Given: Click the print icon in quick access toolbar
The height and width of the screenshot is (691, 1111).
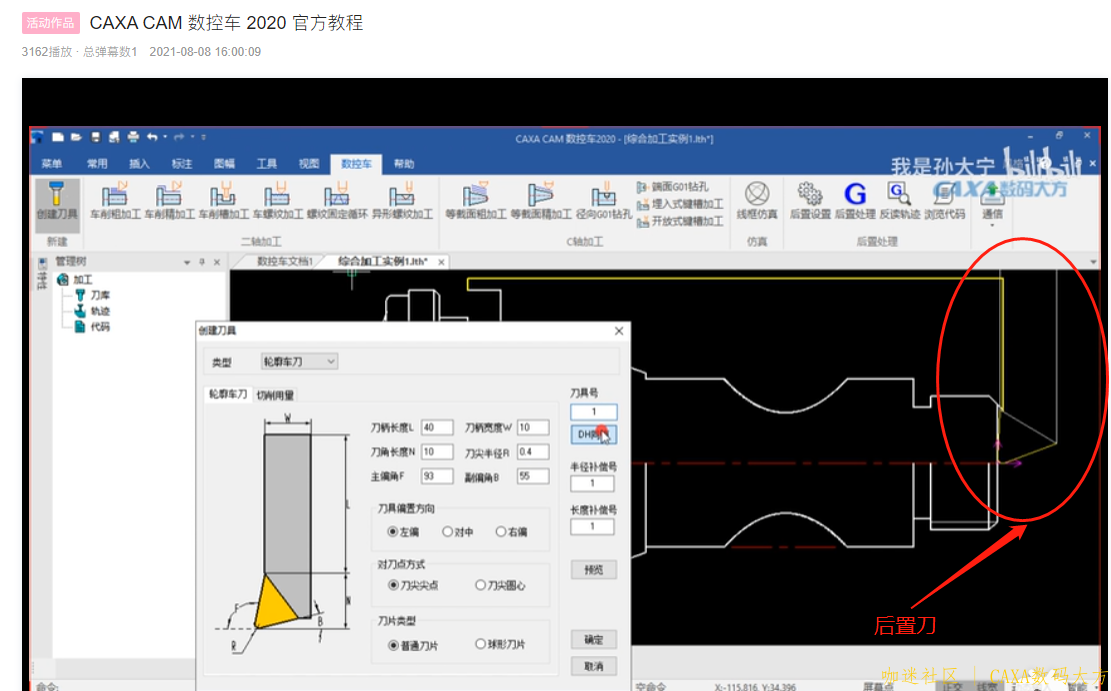Looking at the screenshot, I should pos(133,137).
